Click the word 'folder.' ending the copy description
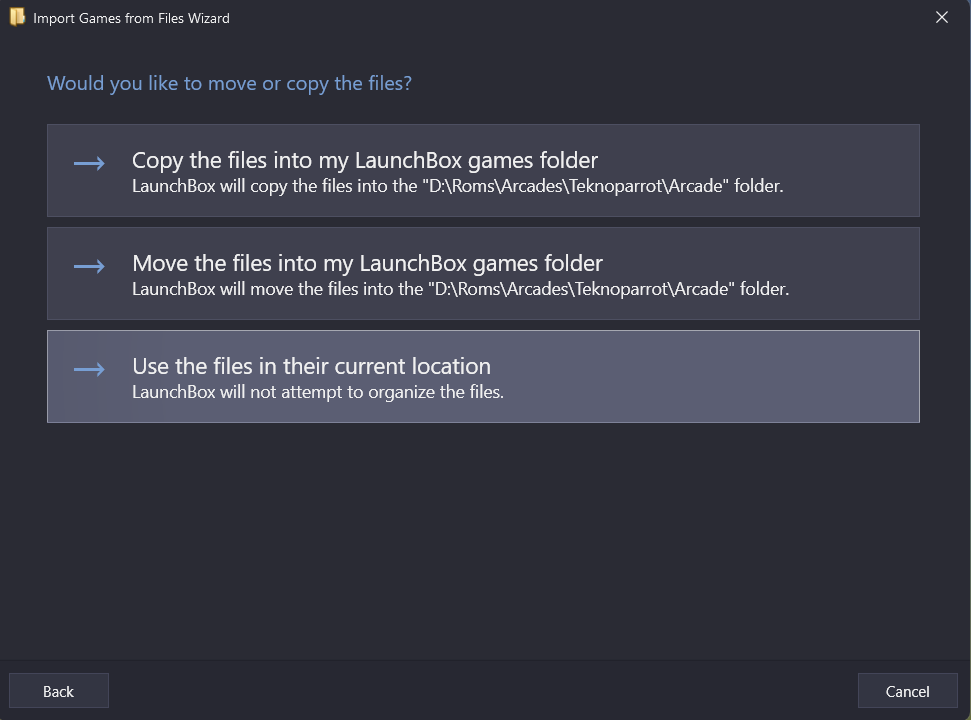Image resolution: width=971 pixels, height=720 pixels. click(x=759, y=186)
